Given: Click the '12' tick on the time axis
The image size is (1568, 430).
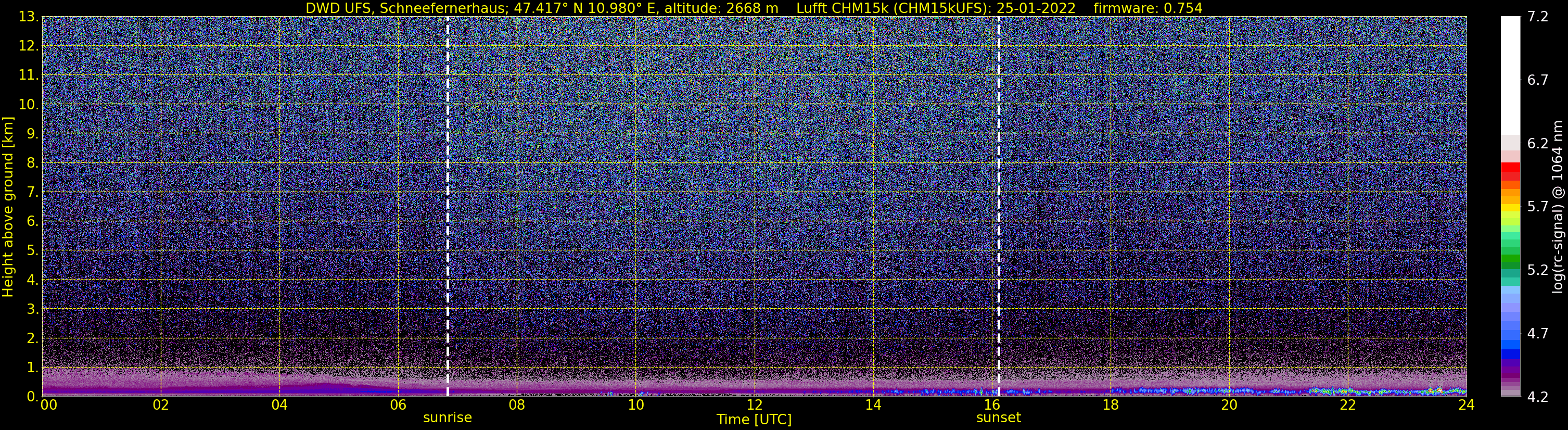Looking at the screenshot, I should (754, 406).
